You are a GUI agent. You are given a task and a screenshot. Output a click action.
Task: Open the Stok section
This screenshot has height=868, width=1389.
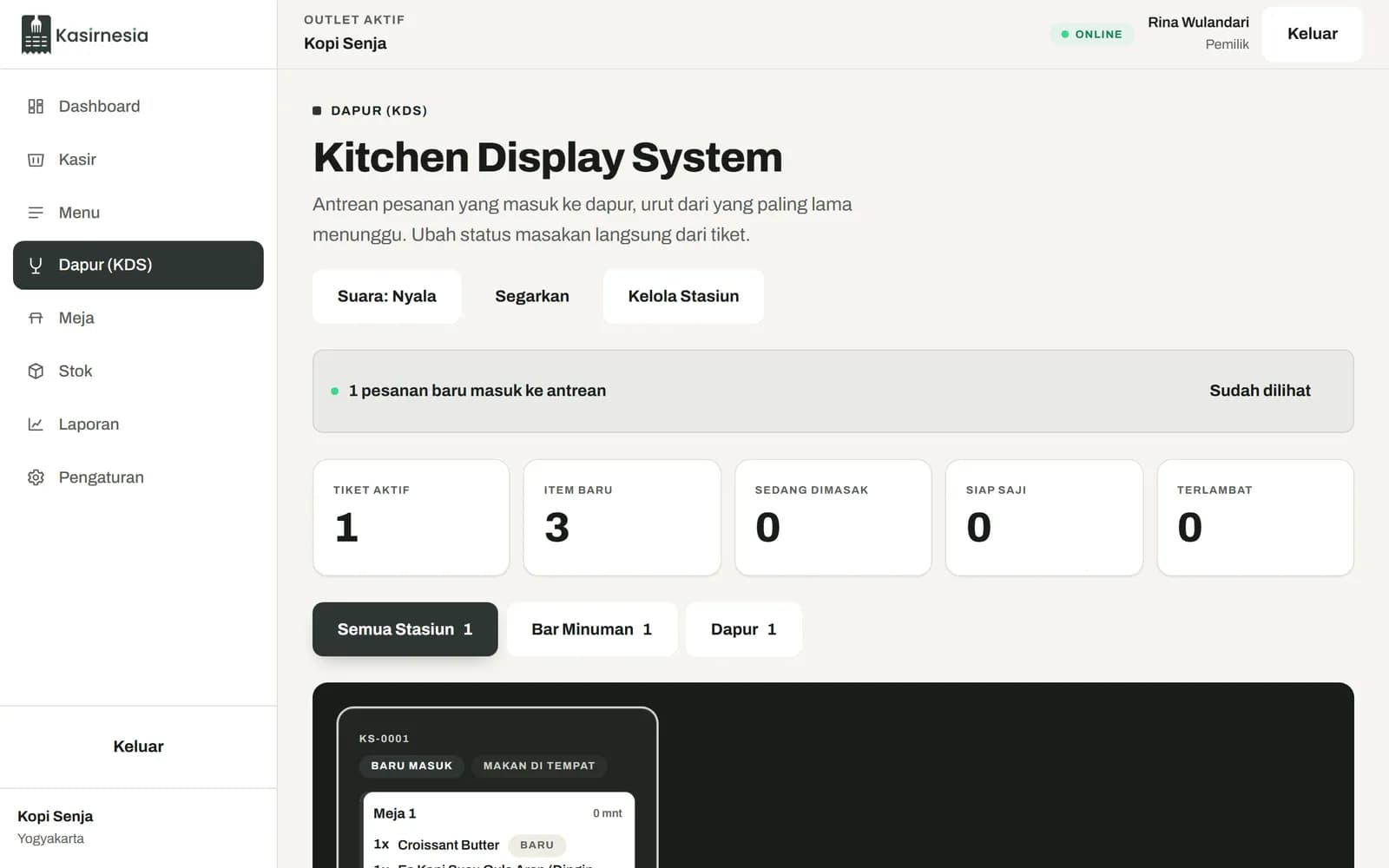click(x=138, y=372)
